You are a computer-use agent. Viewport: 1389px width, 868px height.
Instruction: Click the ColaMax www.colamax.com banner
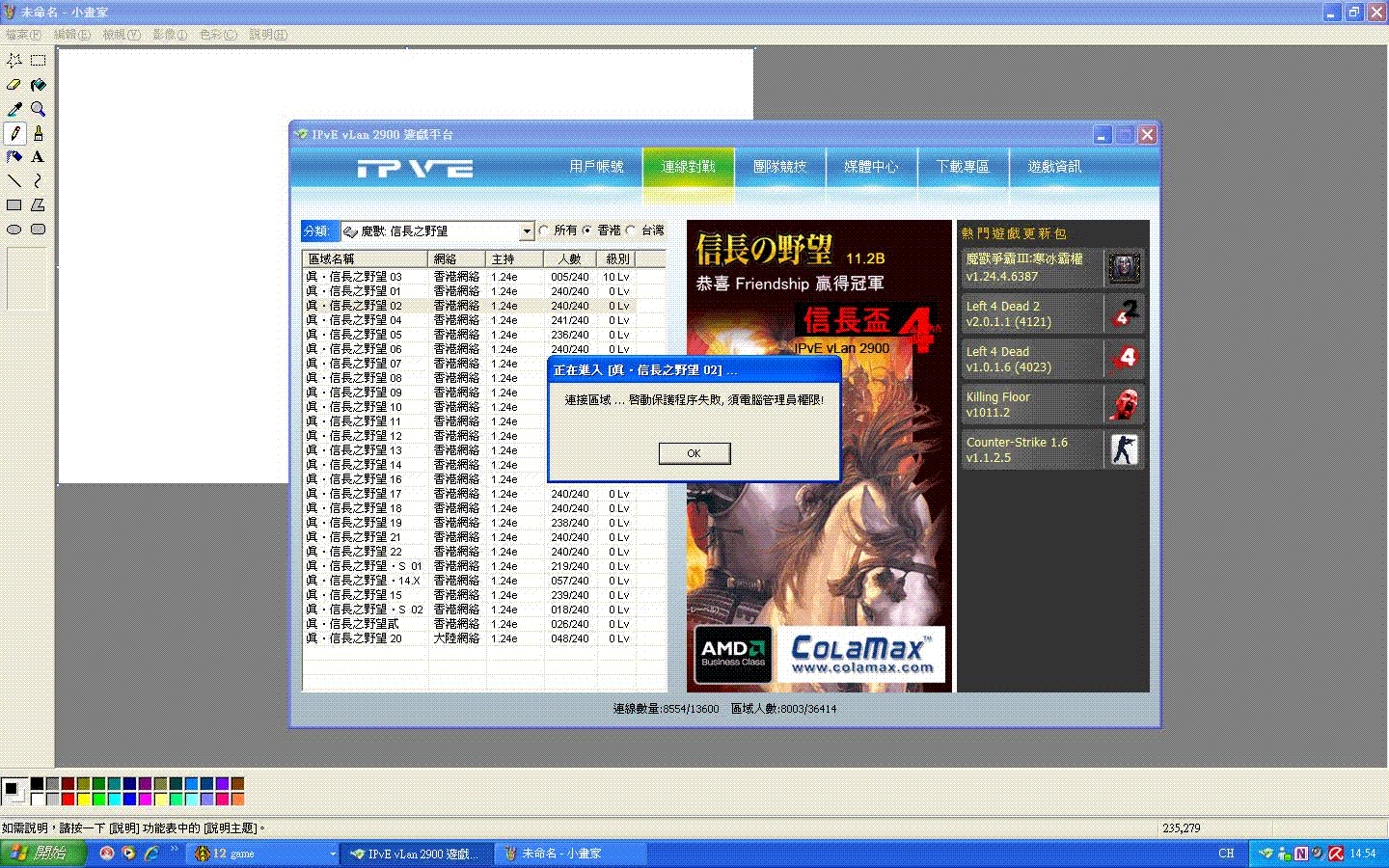point(862,655)
